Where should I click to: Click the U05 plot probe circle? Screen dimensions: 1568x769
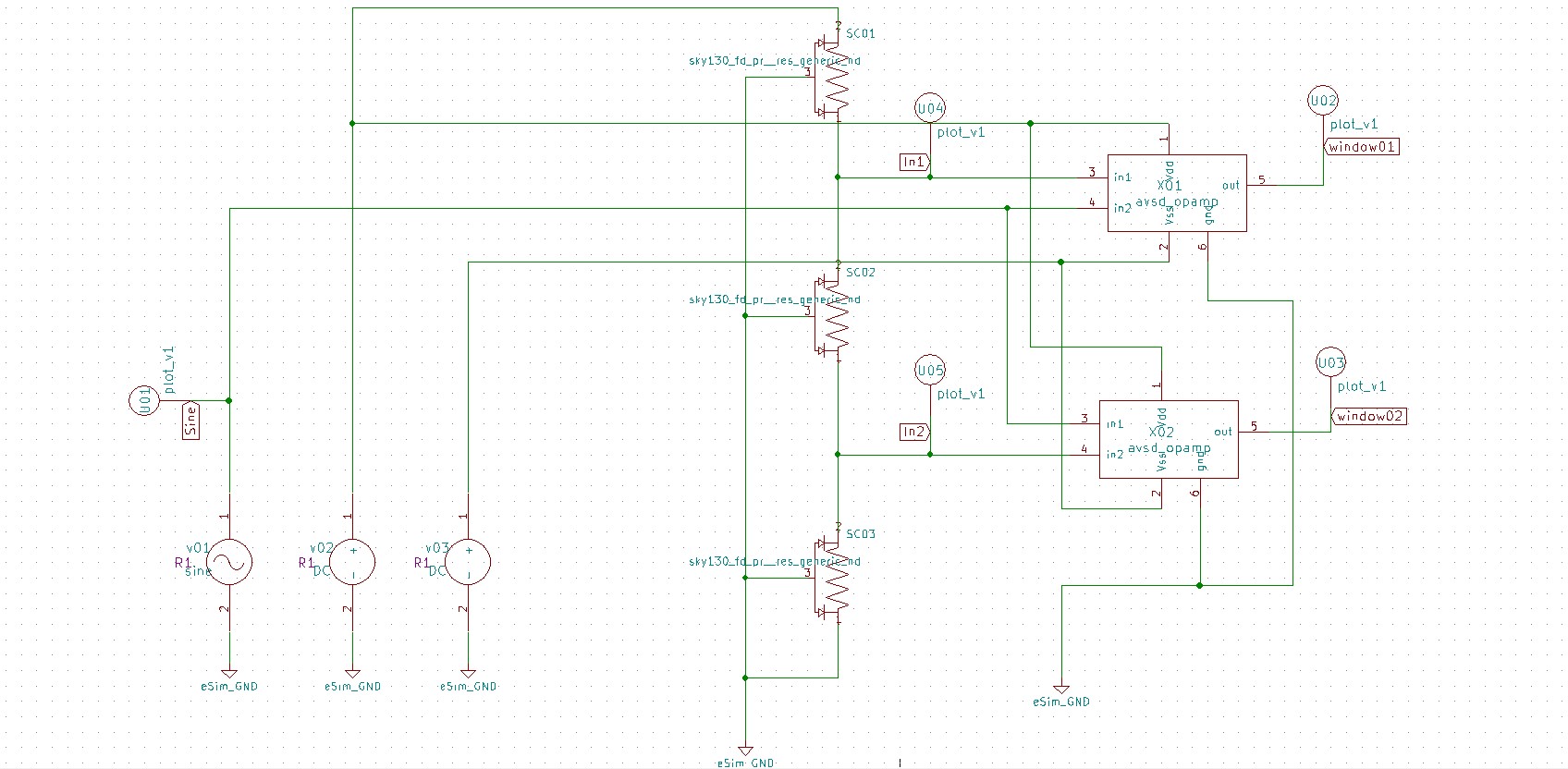pyautogui.click(x=930, y=371)
